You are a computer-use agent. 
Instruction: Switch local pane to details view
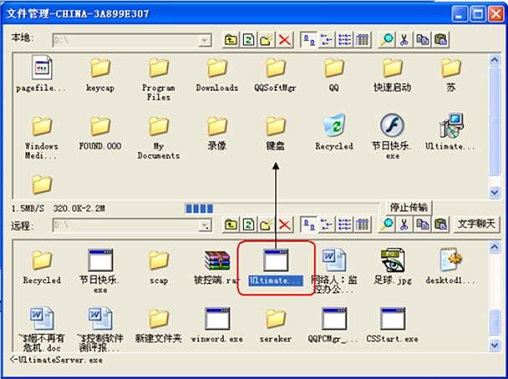point(362,40)
